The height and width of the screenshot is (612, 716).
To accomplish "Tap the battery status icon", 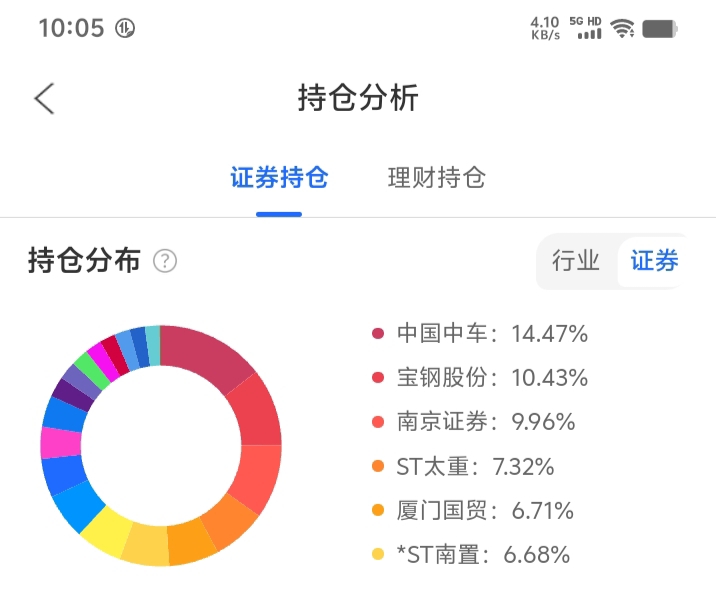I will coord(660,28).
